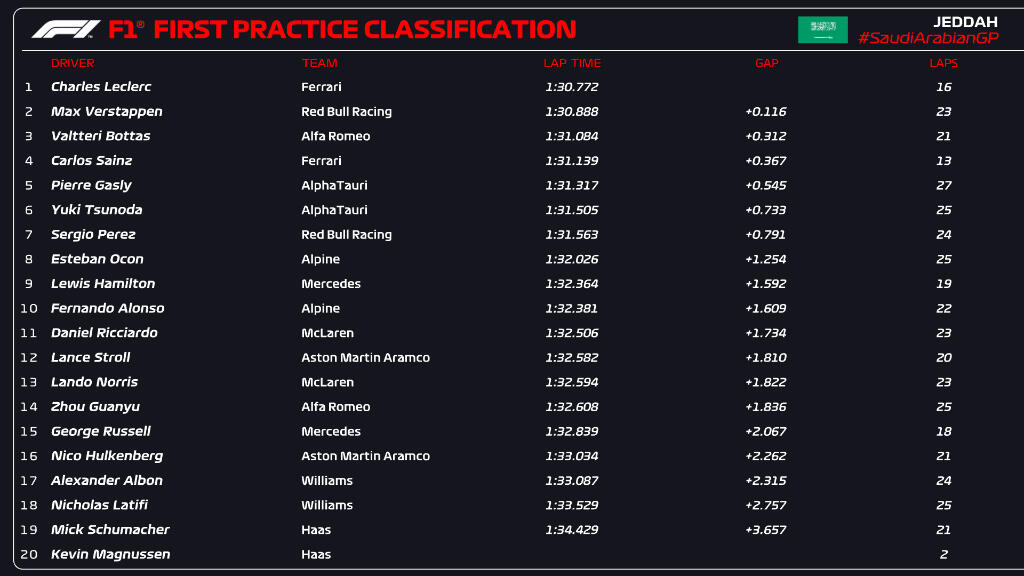Select the DRIVER column header

click(72, 63)
